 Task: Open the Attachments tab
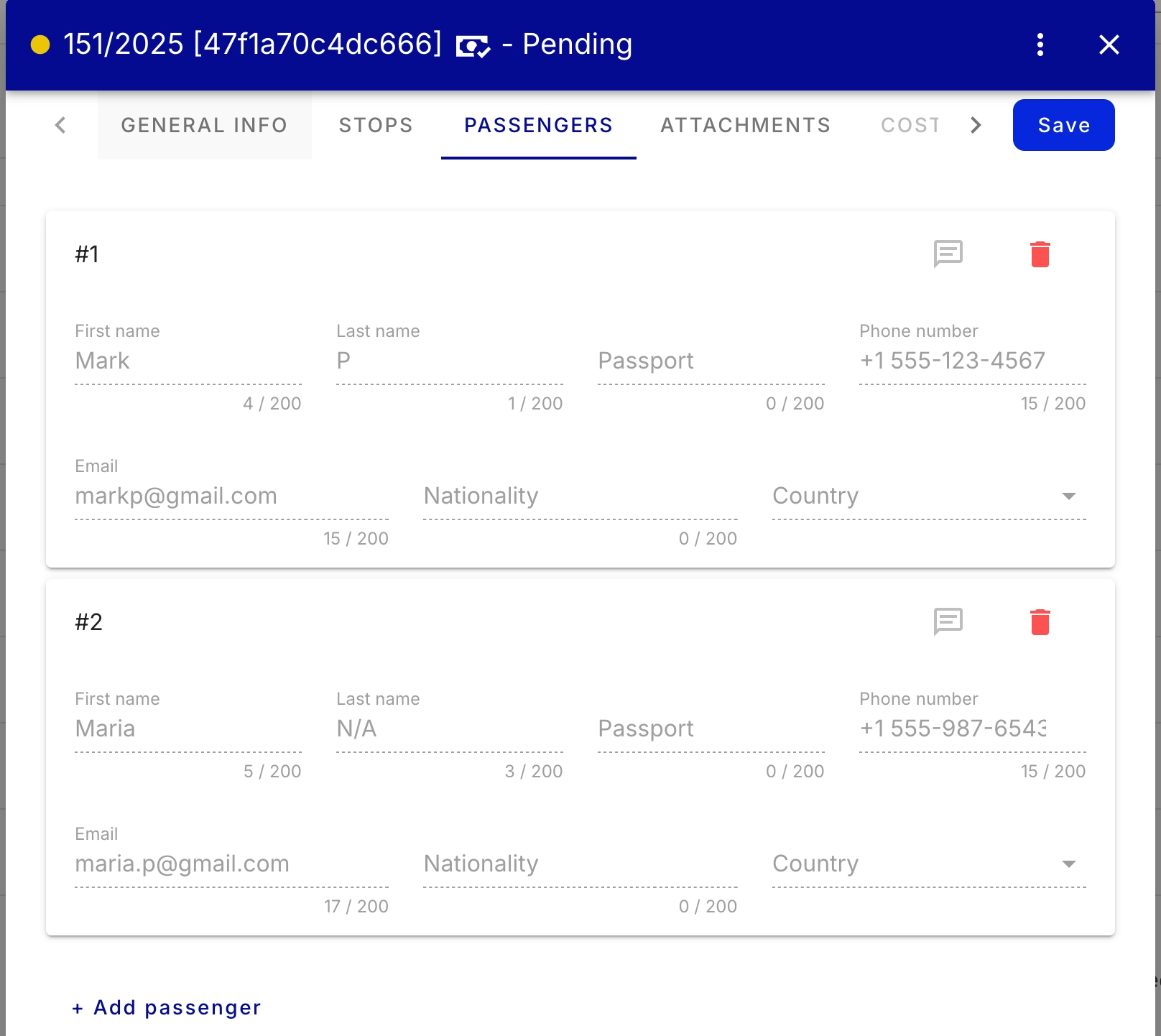[745, 125]
